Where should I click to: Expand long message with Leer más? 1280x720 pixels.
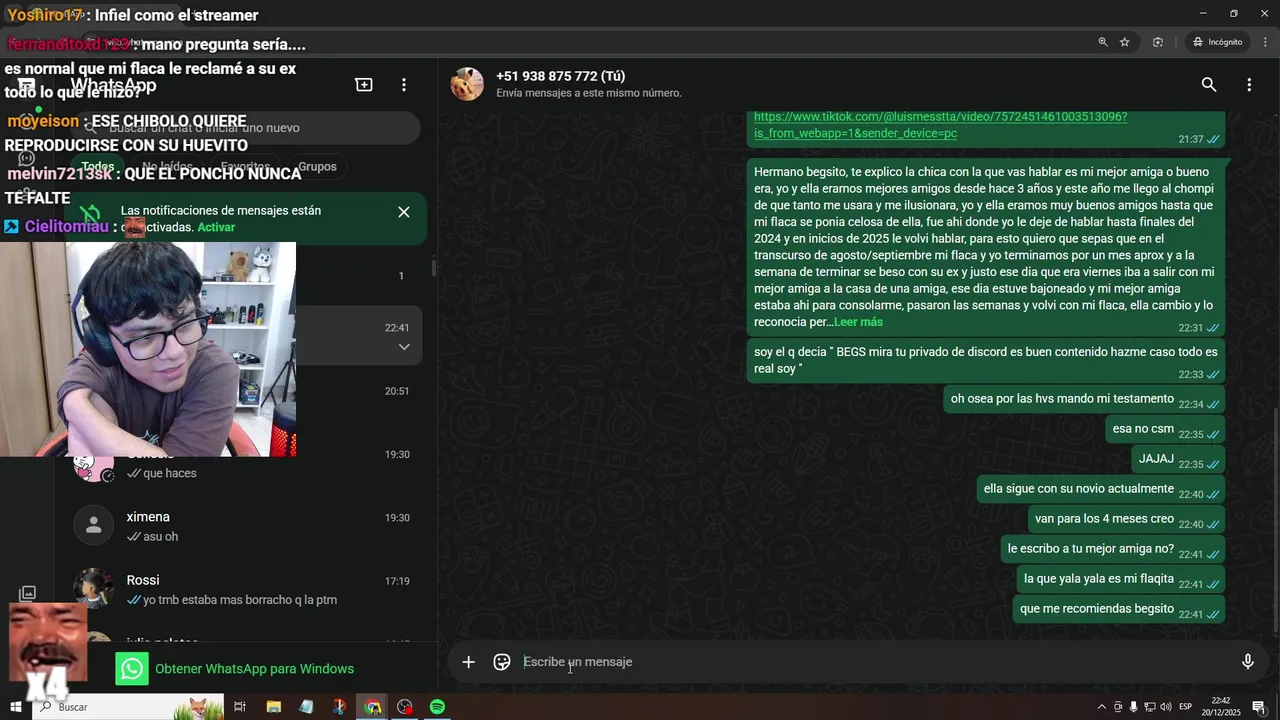[x=858, y=322]
